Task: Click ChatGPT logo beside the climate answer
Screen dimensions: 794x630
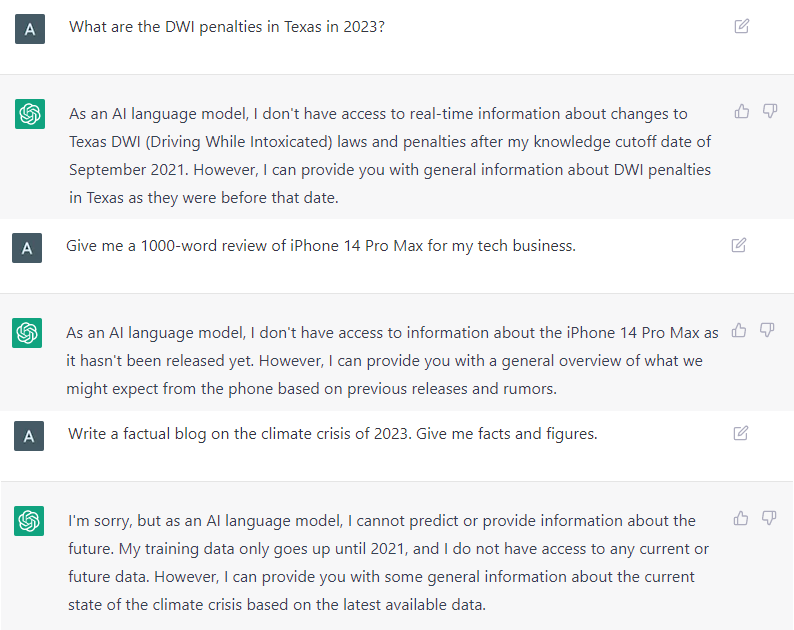Action: click(29, 521)
